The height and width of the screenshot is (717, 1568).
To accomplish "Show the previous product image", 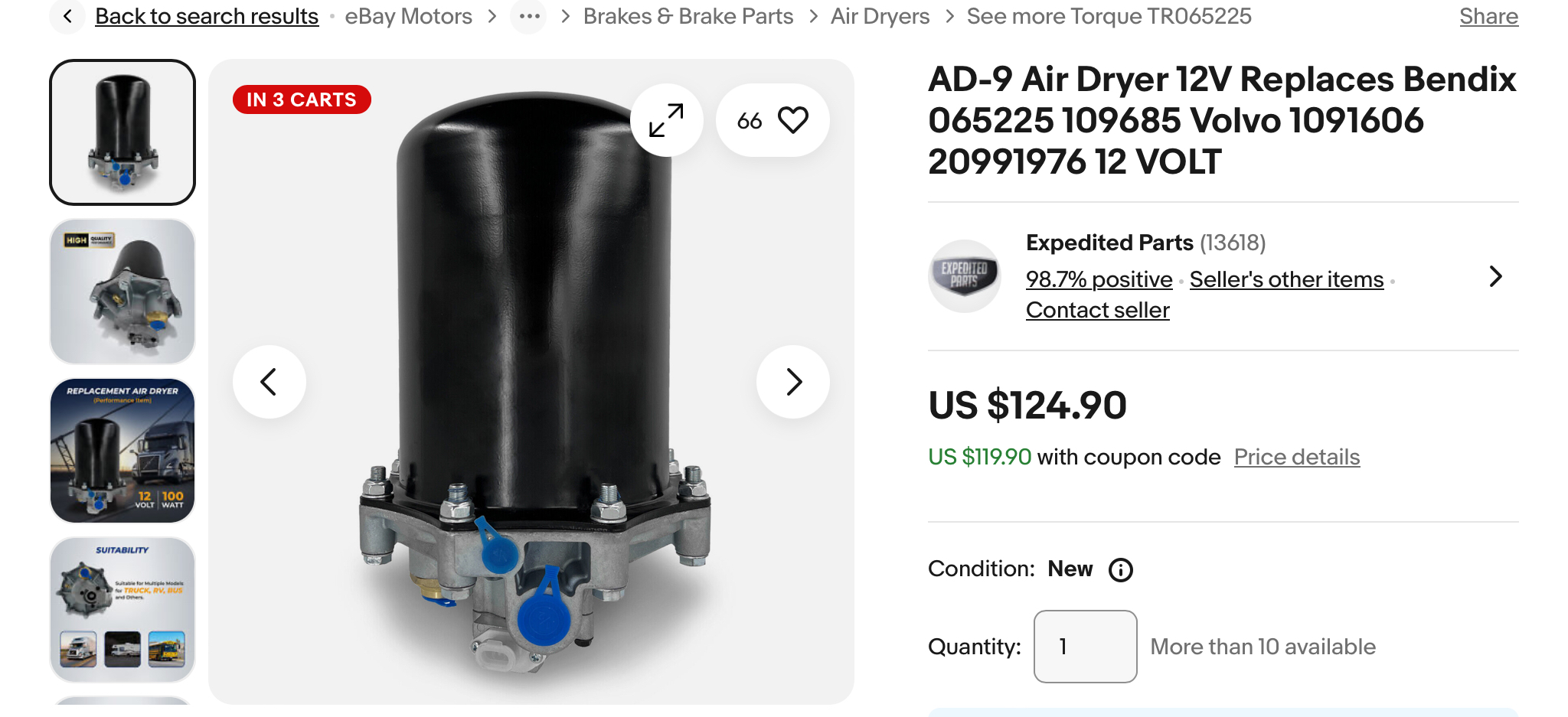I will click(269, 382).
